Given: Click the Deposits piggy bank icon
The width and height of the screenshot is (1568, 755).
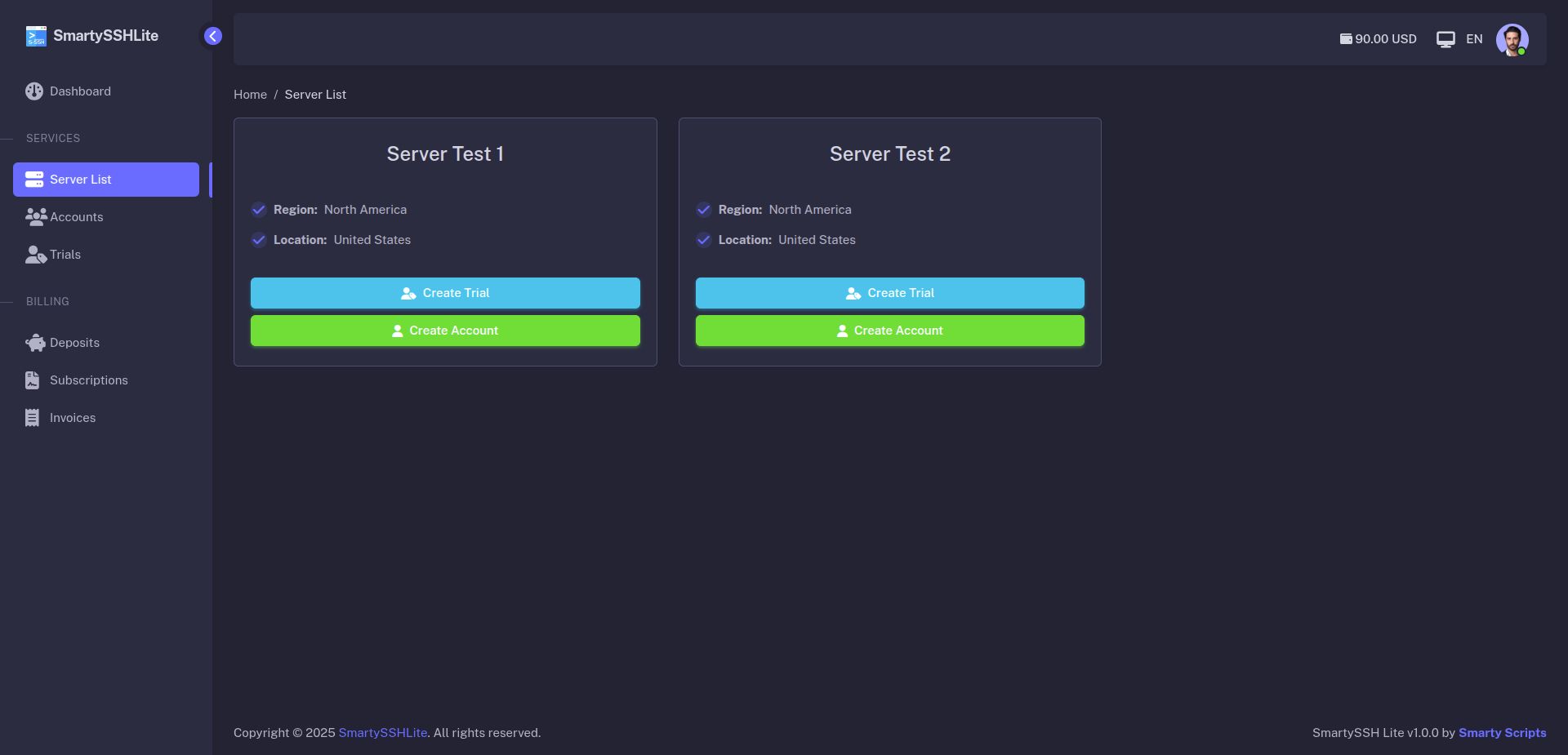Looking at the screenshot, I should click(36, 343).
